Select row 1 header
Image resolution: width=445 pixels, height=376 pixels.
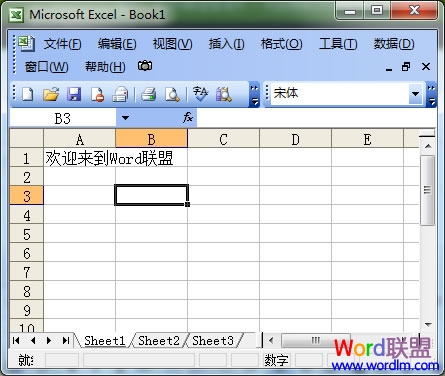coord(27,158)
